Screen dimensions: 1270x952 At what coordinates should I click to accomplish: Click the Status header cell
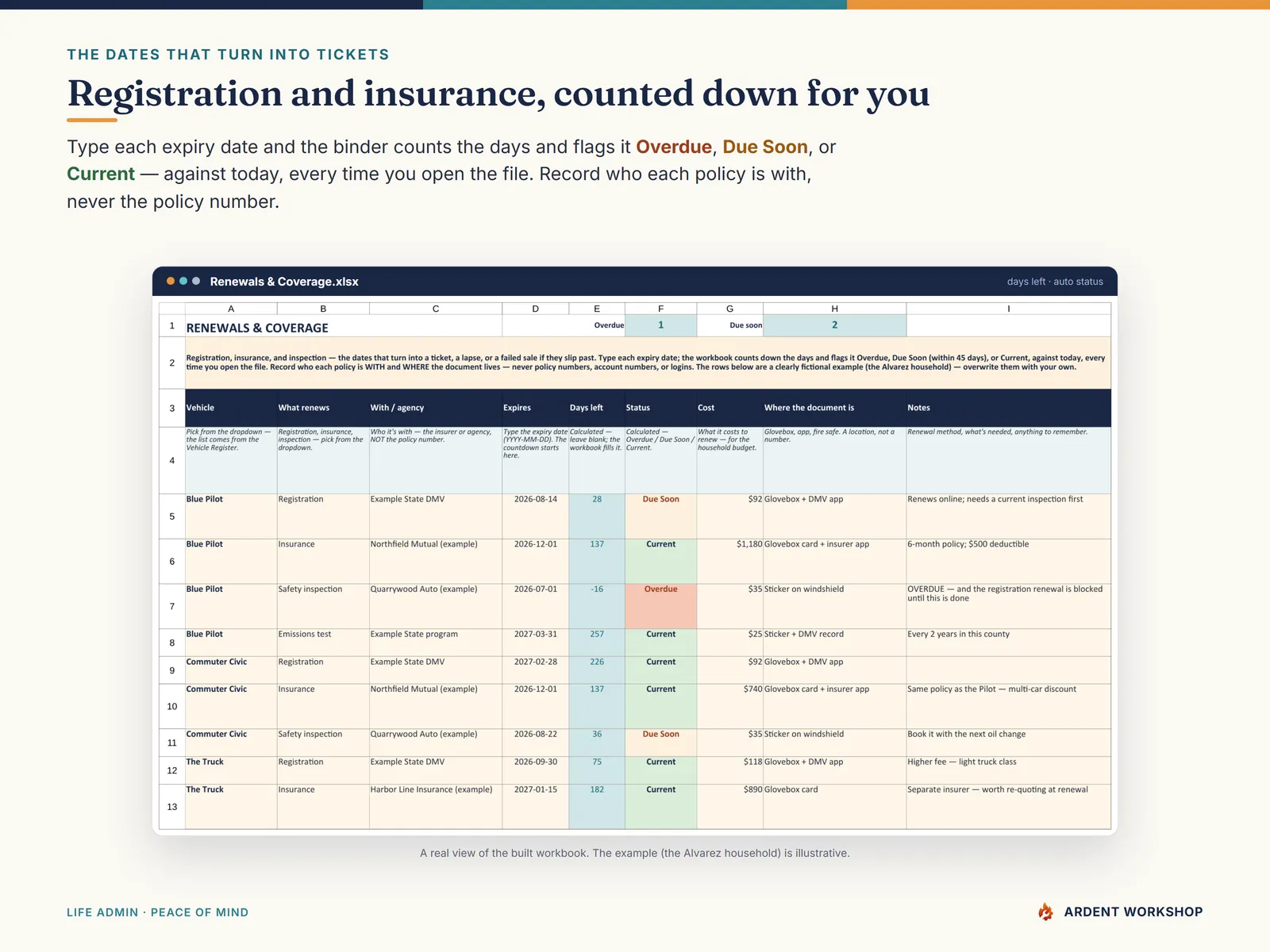[660, 408]
